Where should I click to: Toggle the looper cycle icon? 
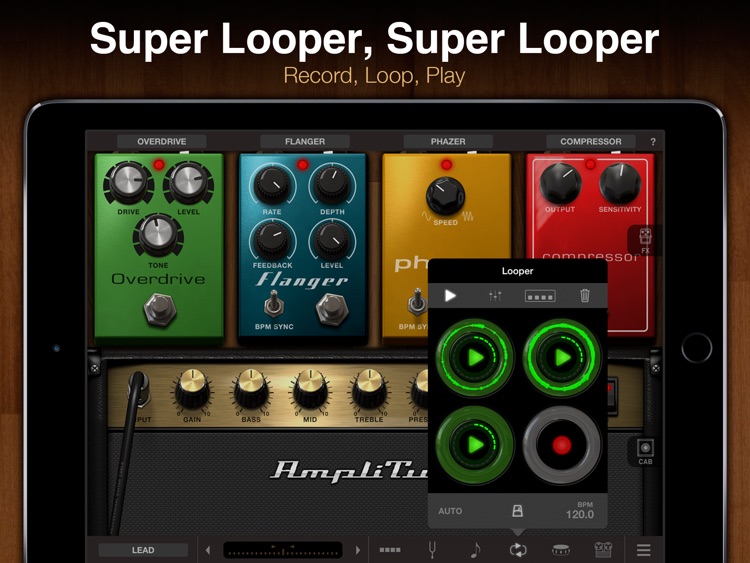point(518,550)
